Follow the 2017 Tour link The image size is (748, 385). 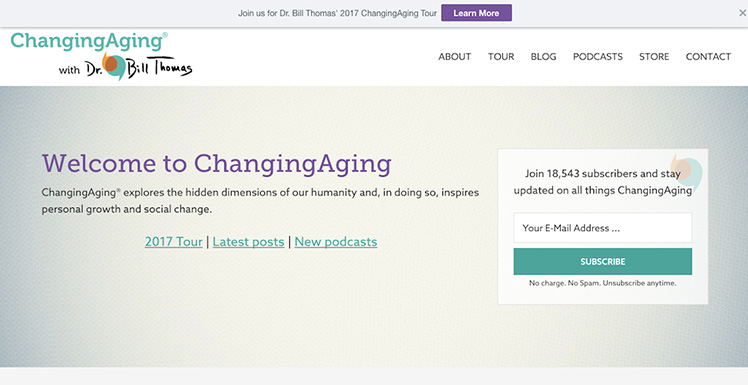pyautogui.click(x=174, y=242)
